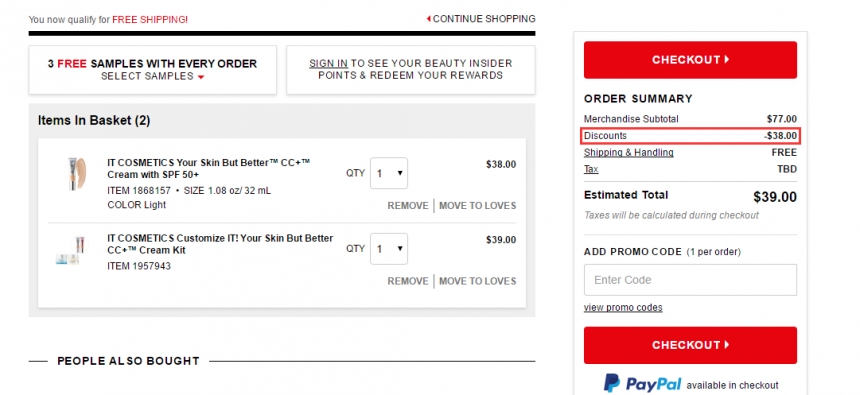Click the Sign In link
860x395 pixels.
(328, 64)
